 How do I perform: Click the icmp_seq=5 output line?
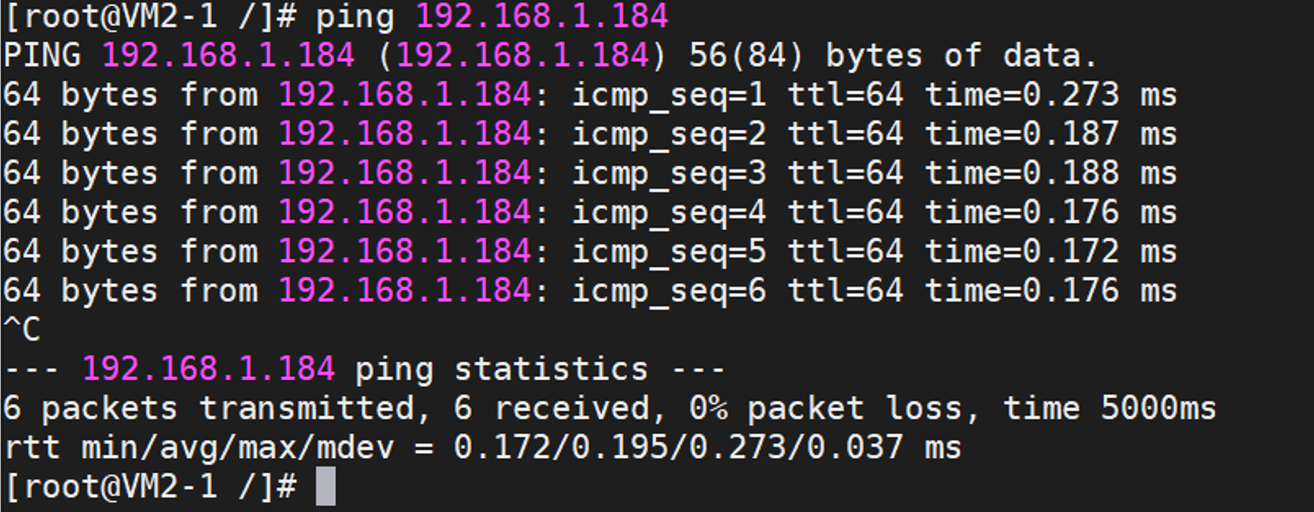click(x=590, y=252)
